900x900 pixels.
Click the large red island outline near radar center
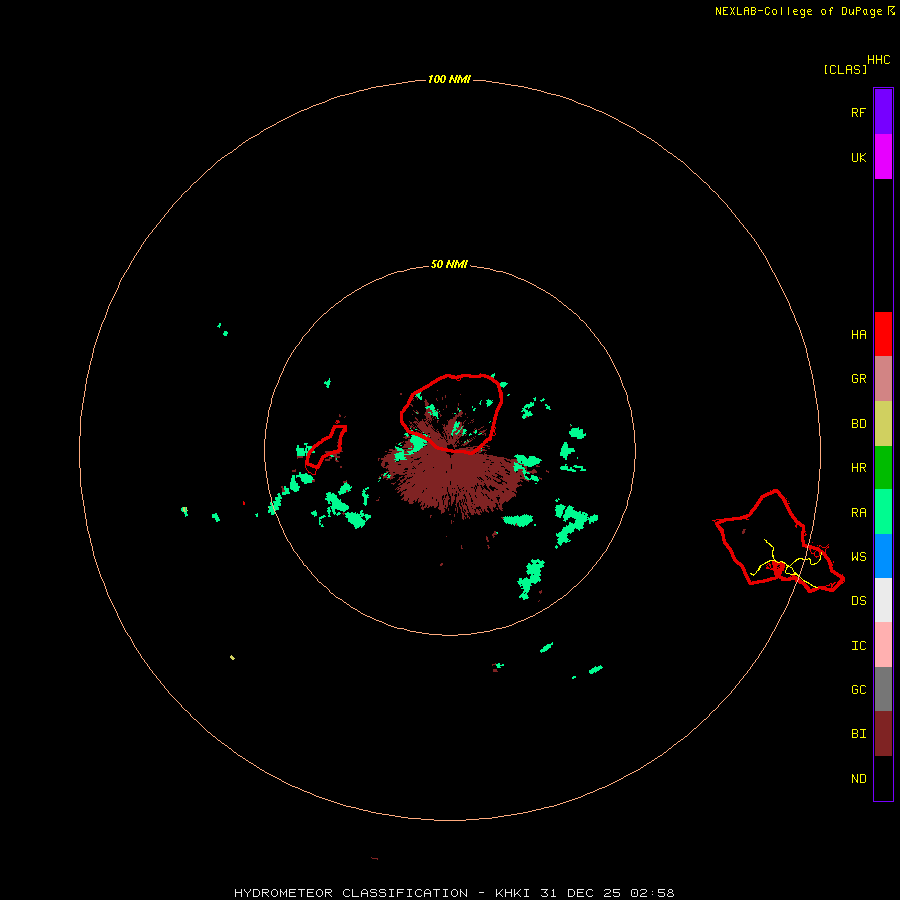click(x=452, y=414)
